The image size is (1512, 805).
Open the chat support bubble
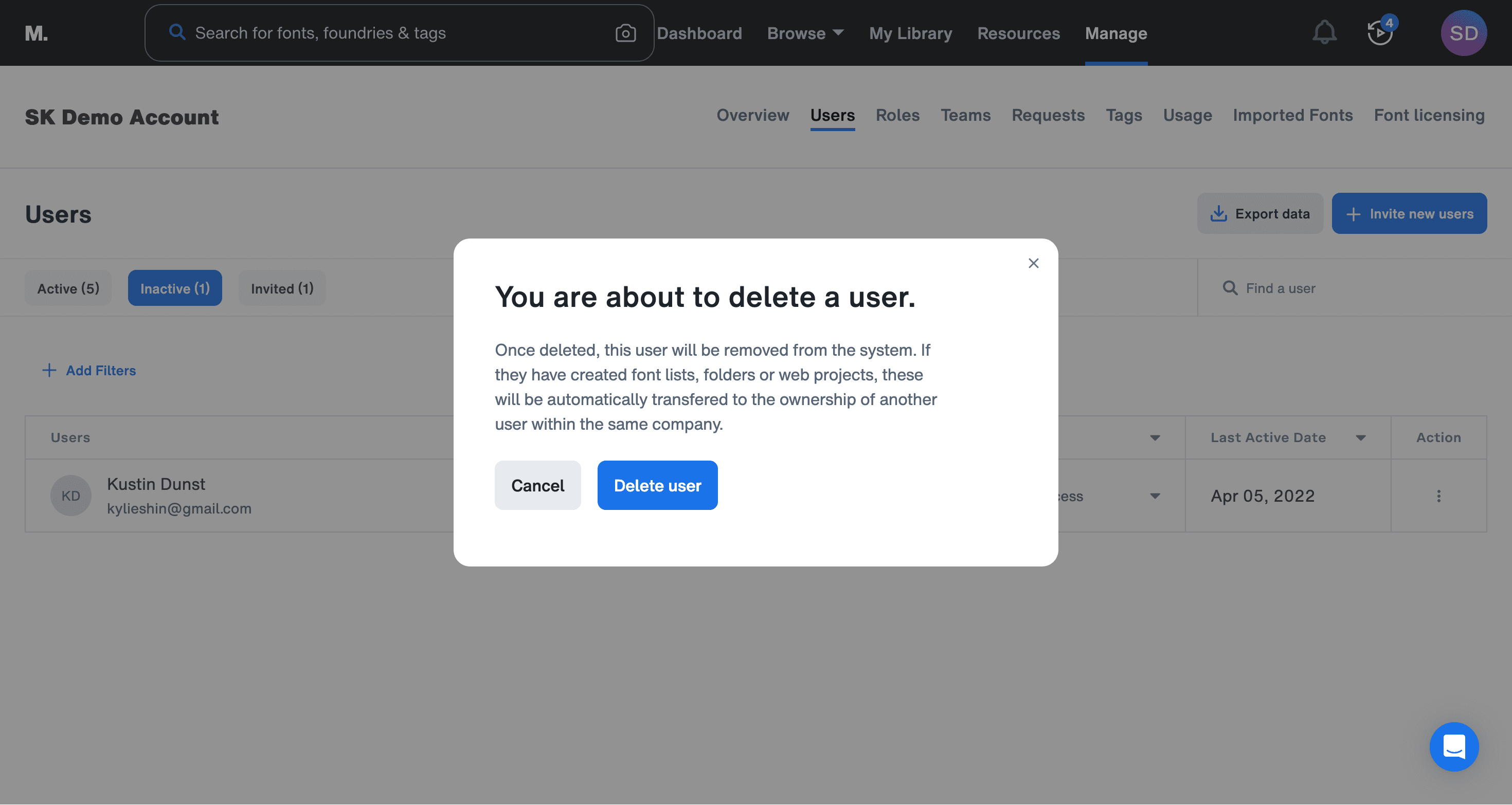coord(1454,746)
